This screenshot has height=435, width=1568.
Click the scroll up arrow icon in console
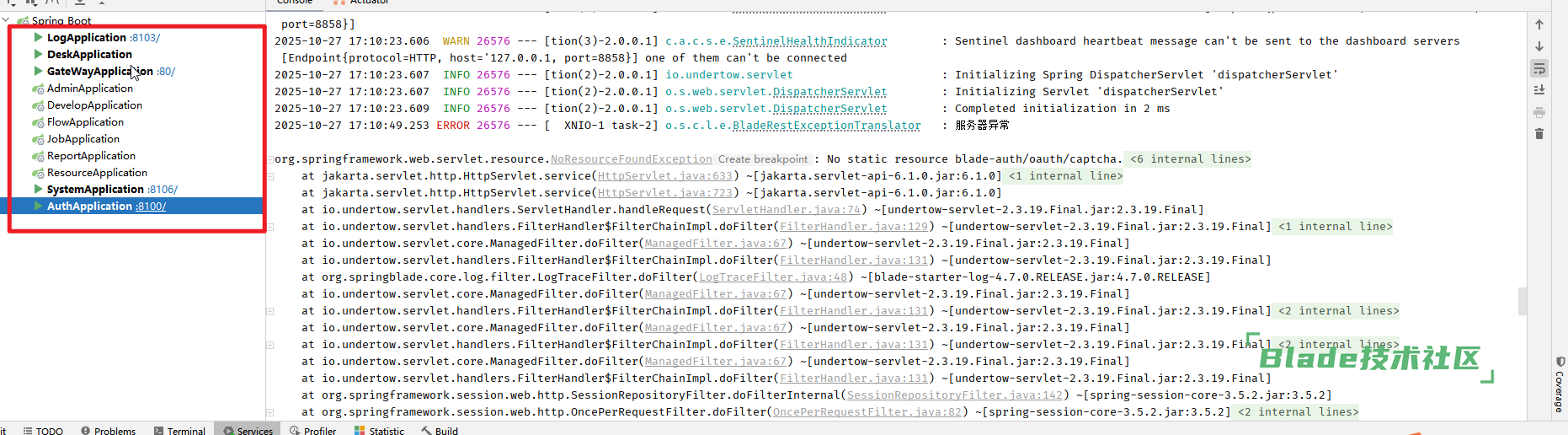[1539, 24]
